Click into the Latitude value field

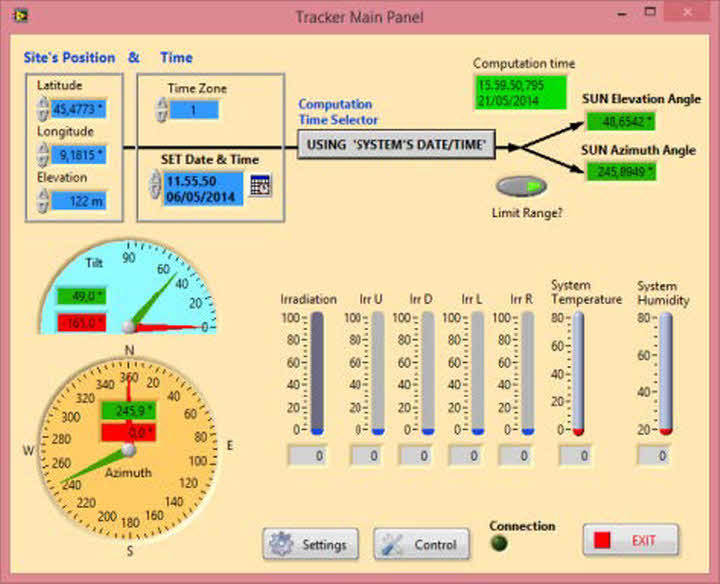(79, 109)
